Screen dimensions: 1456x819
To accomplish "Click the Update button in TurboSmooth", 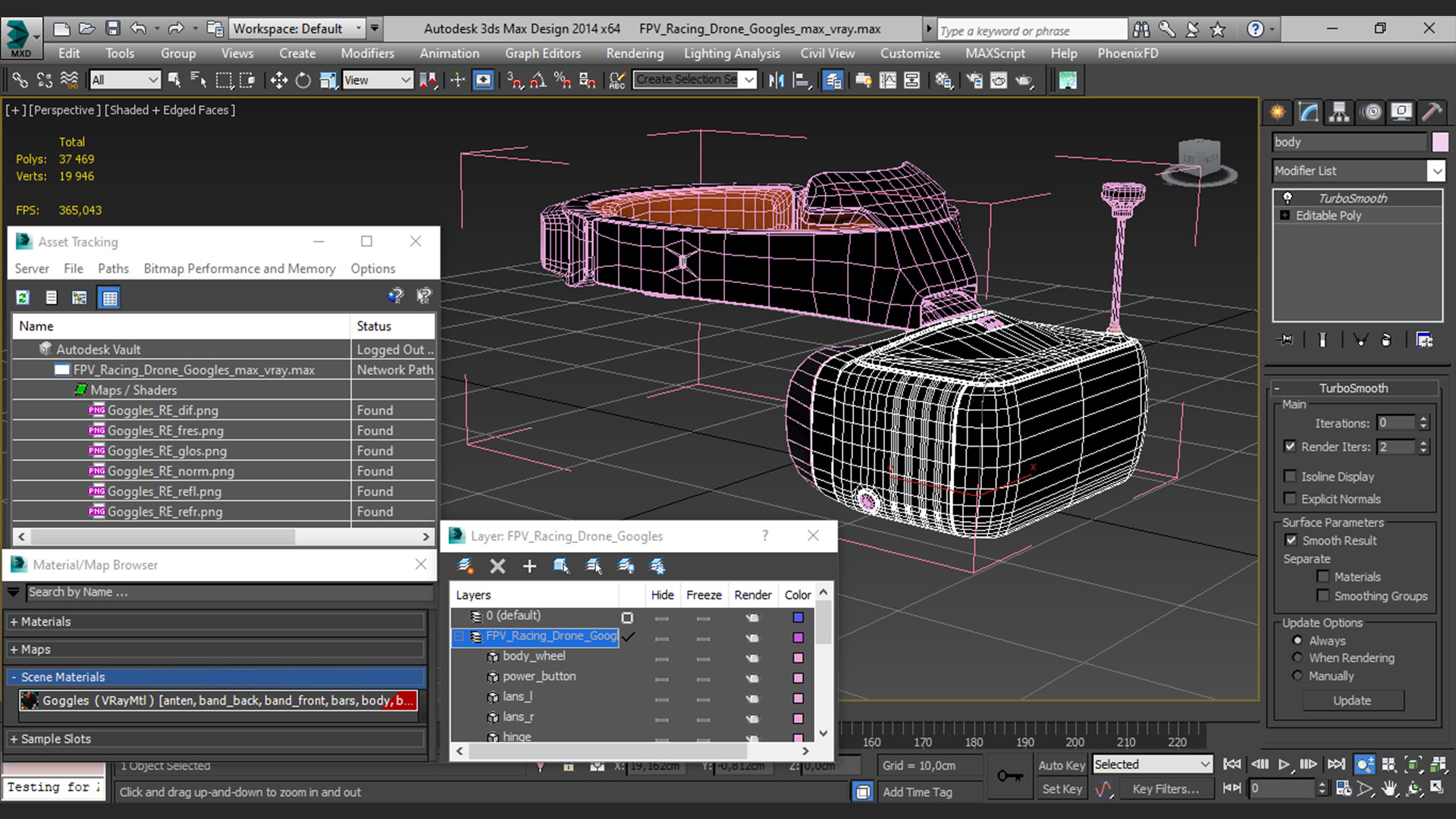I will pos(1352,701).
